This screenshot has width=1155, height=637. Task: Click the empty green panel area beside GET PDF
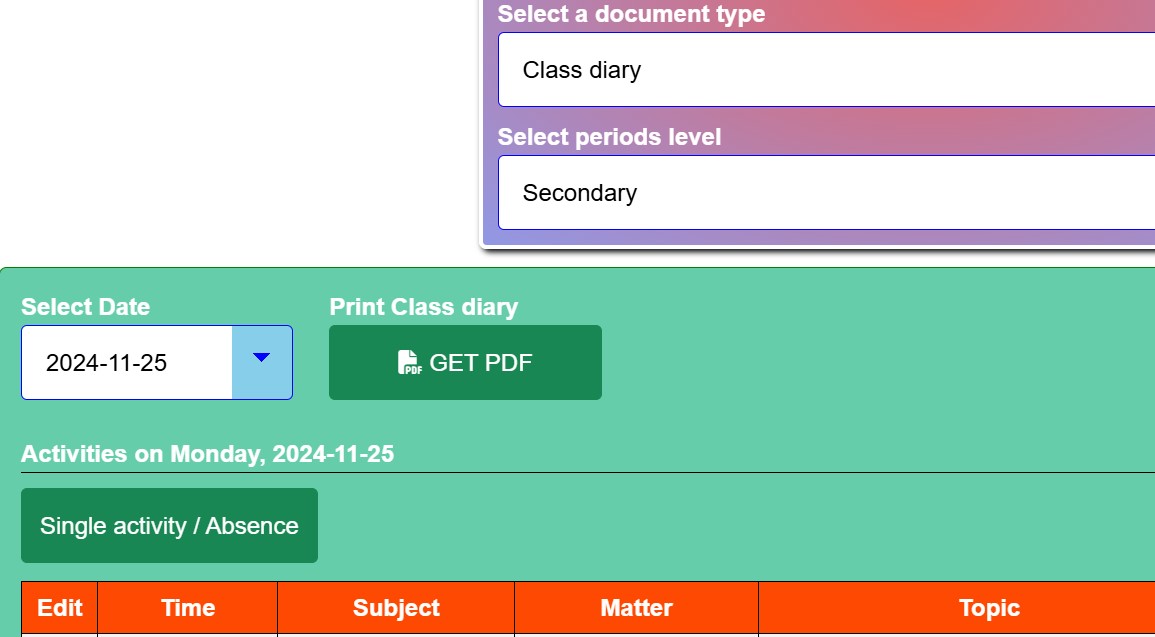877,361
